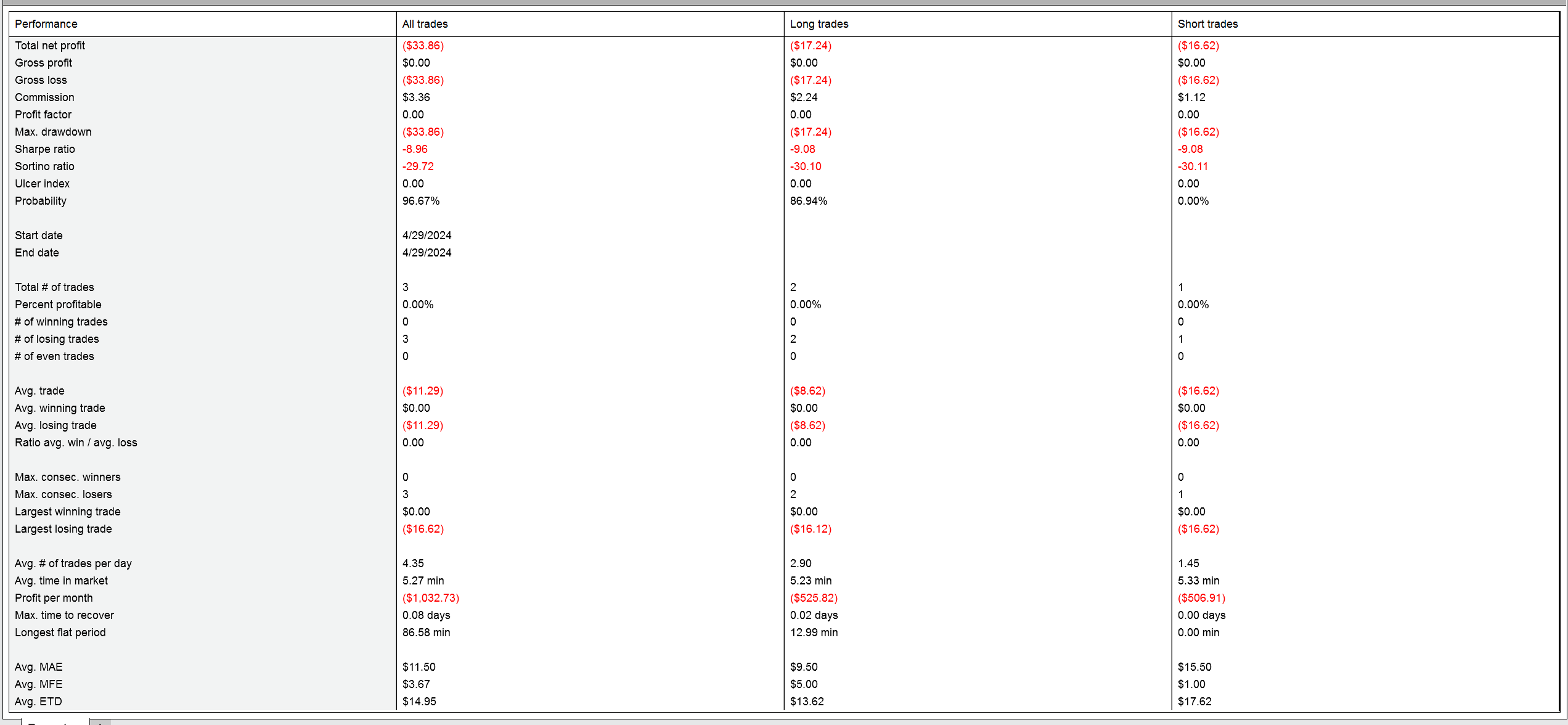
Task: Click the Avg. winning trade label
Action: (x=60, y=408)
